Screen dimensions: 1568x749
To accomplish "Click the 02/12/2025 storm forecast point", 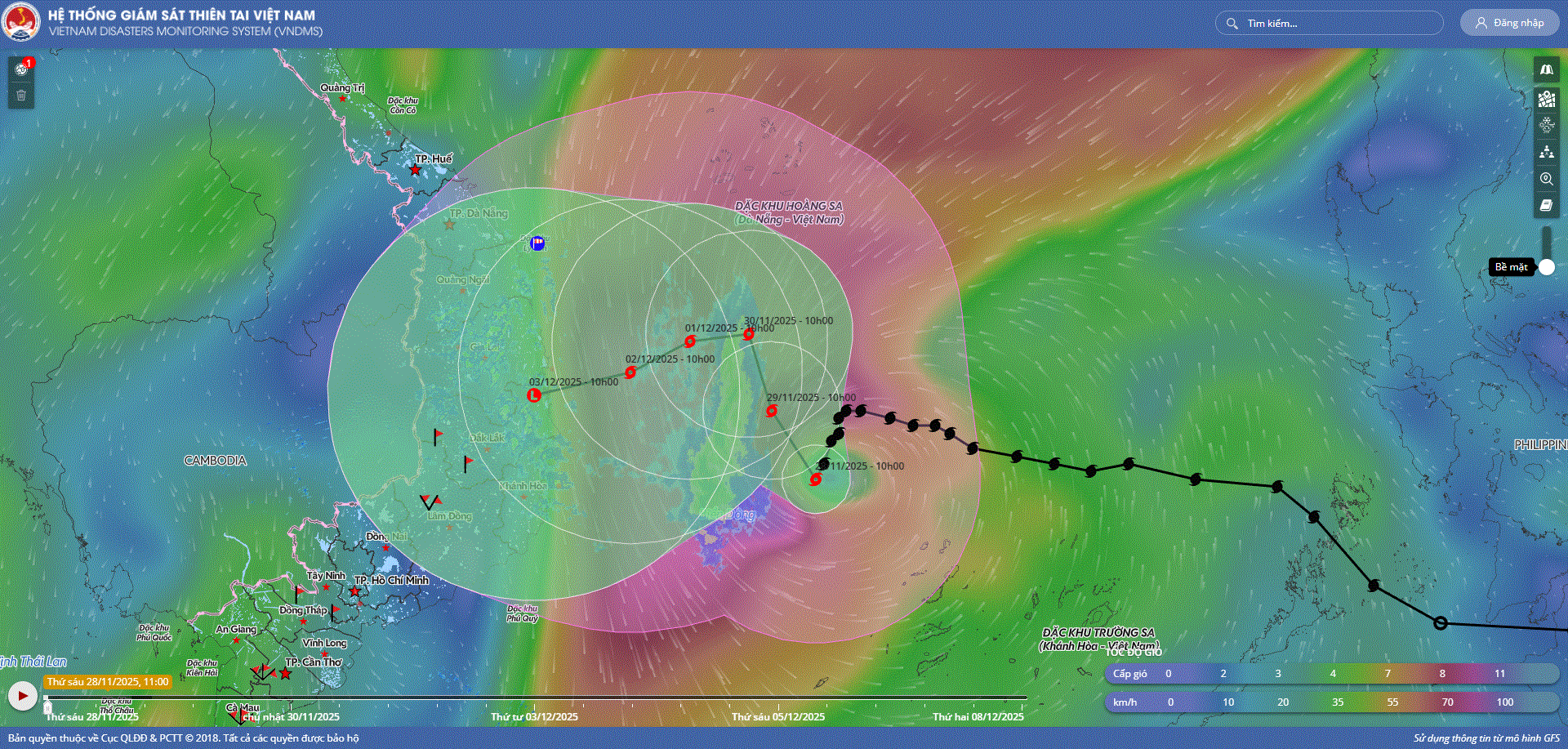I will coord(630,372).
